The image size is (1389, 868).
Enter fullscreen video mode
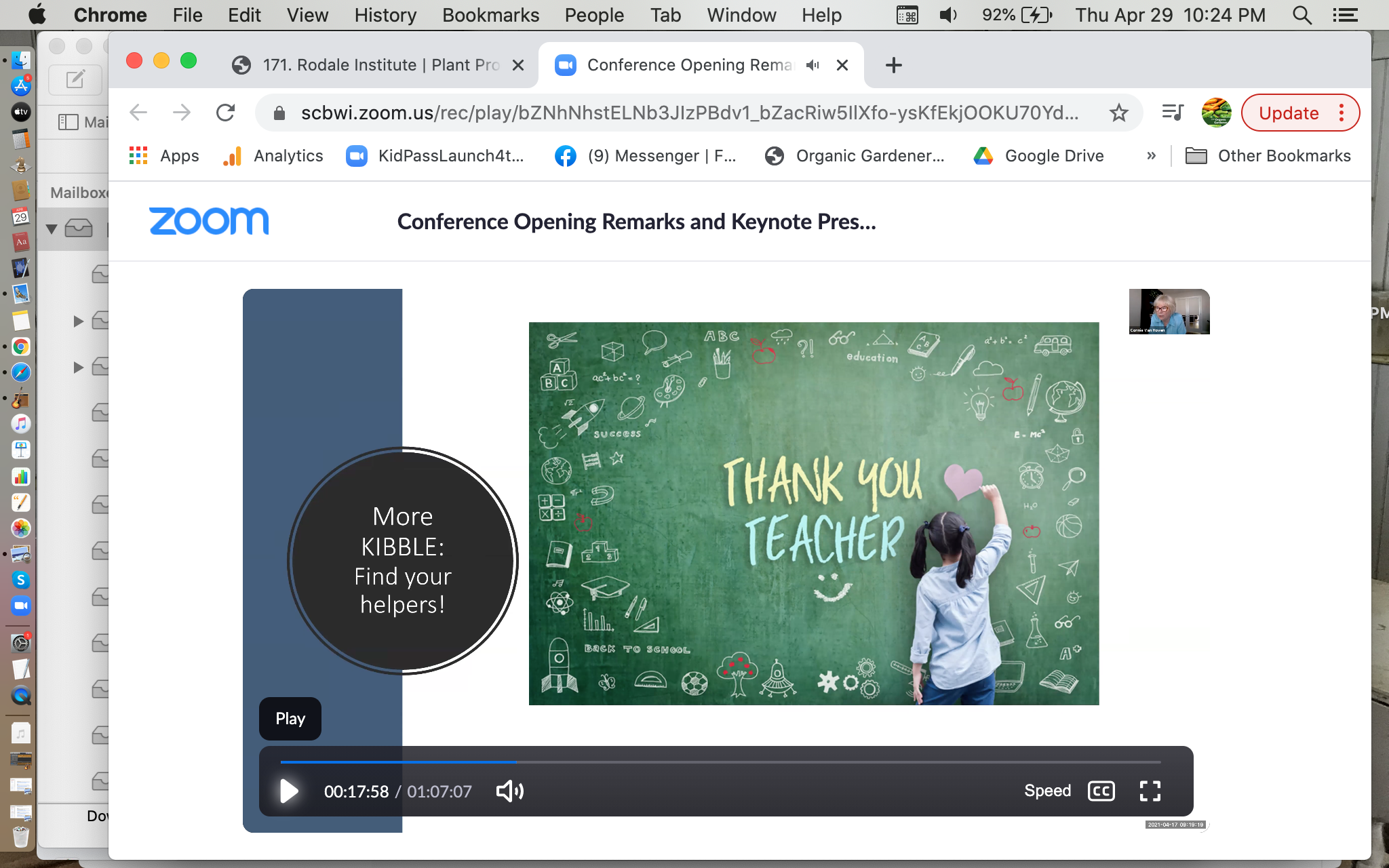(x=1150, y=791)
